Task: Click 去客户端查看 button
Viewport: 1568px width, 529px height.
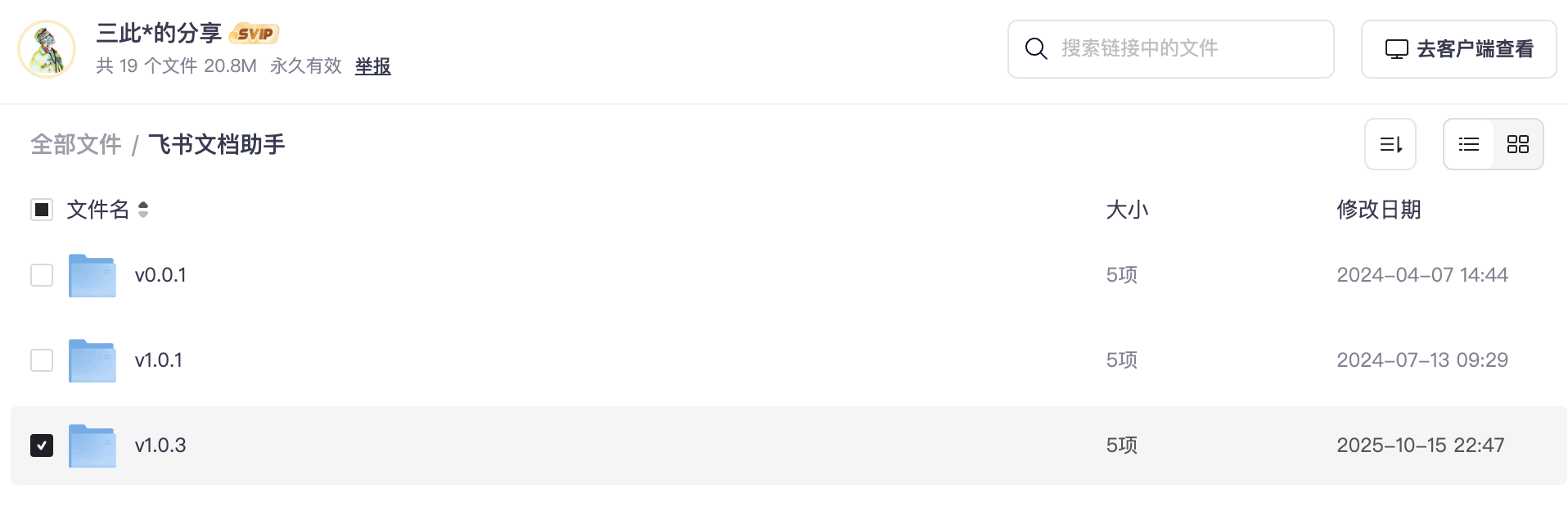Action: point(1458,49)
